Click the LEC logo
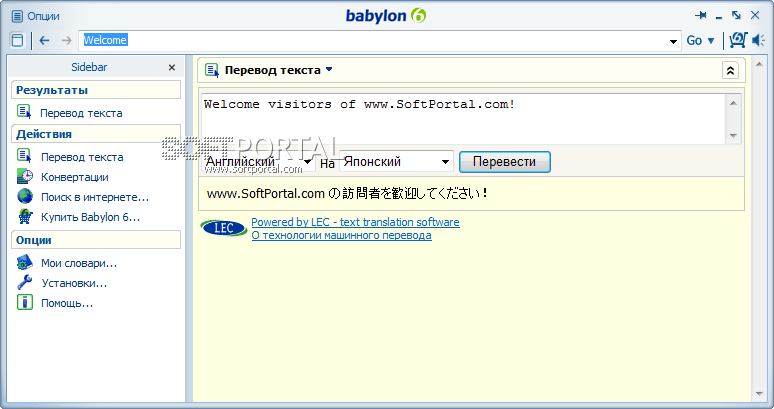Viewport: 774px width, 409px height. 224,228
